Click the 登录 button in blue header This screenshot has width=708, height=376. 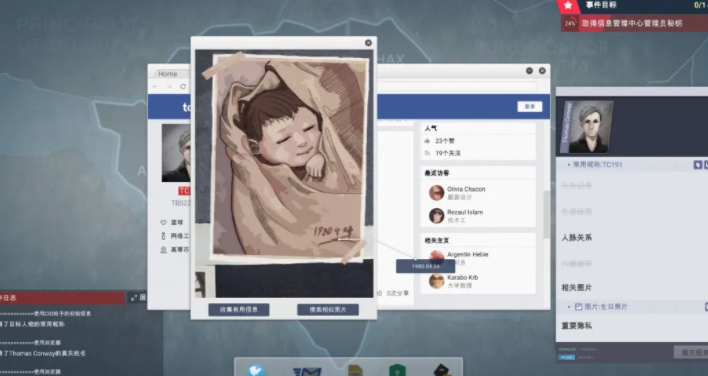coord(530,107)
